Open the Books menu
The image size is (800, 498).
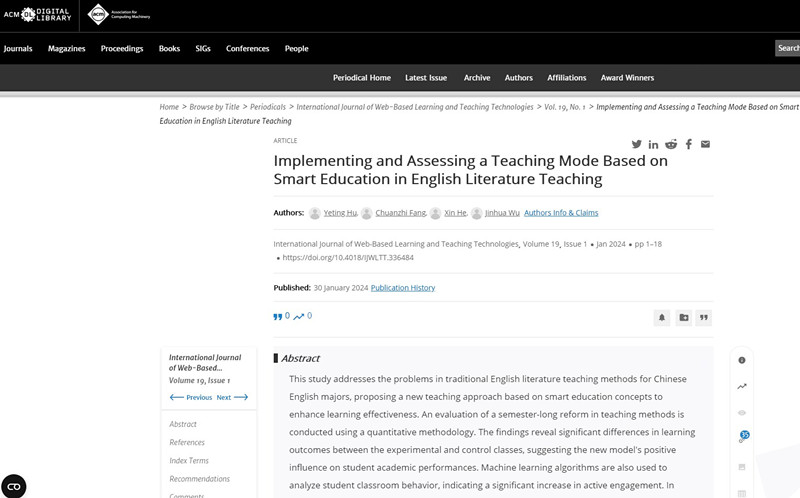click(169, 48)
